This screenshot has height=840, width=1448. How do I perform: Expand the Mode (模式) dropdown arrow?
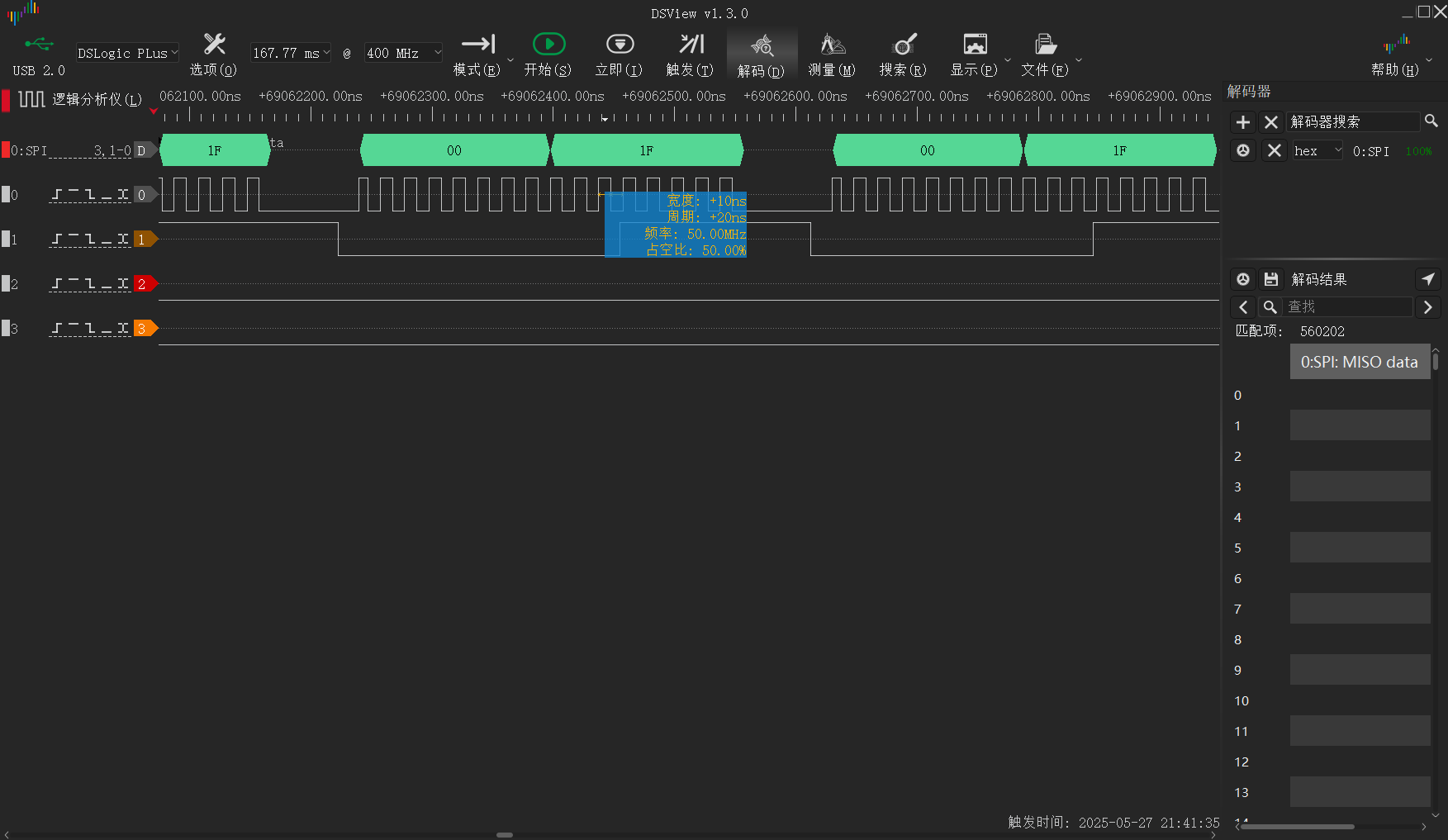click(510, 59)
